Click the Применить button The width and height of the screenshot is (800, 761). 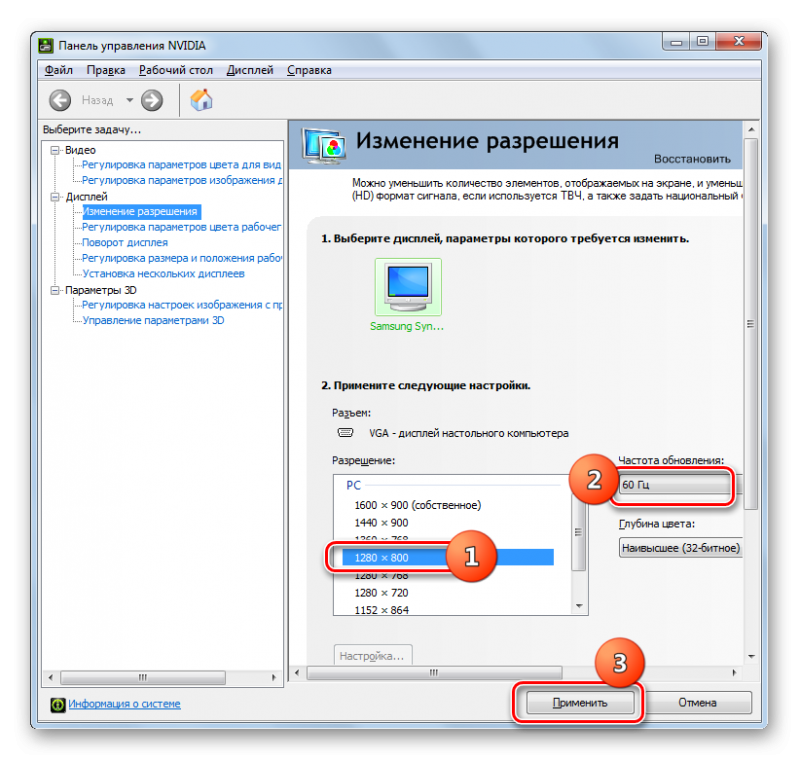(x=580, y=703)
